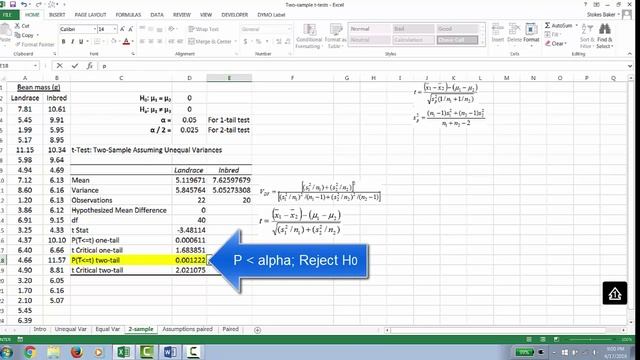640x360 pixels.
Task: Open the font color dropdown arrow
Action: coord(133,41)
